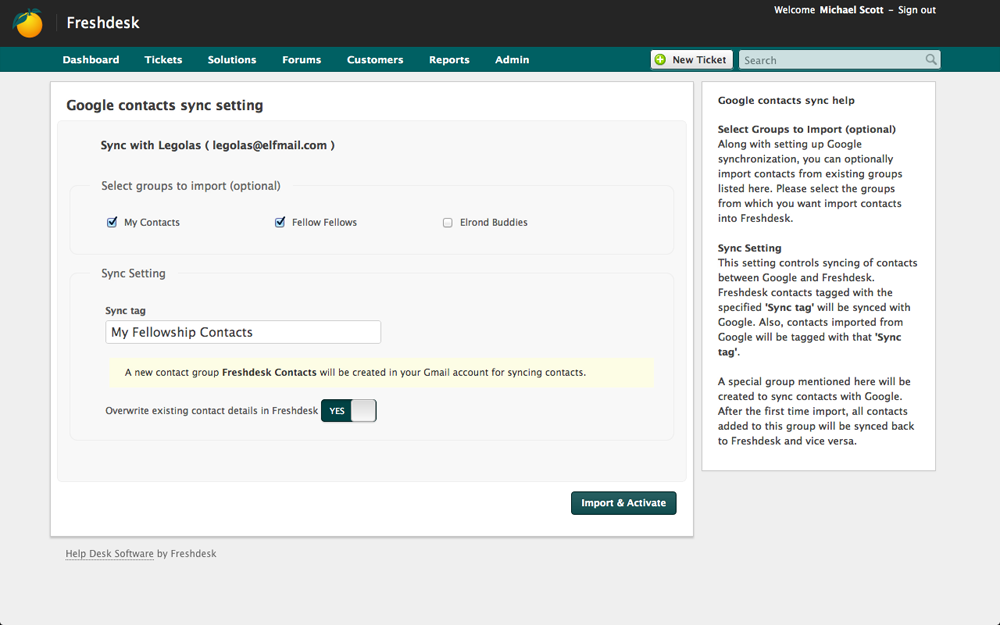
Task: Open Solutions in navigation bar
Action: (232, 59)
